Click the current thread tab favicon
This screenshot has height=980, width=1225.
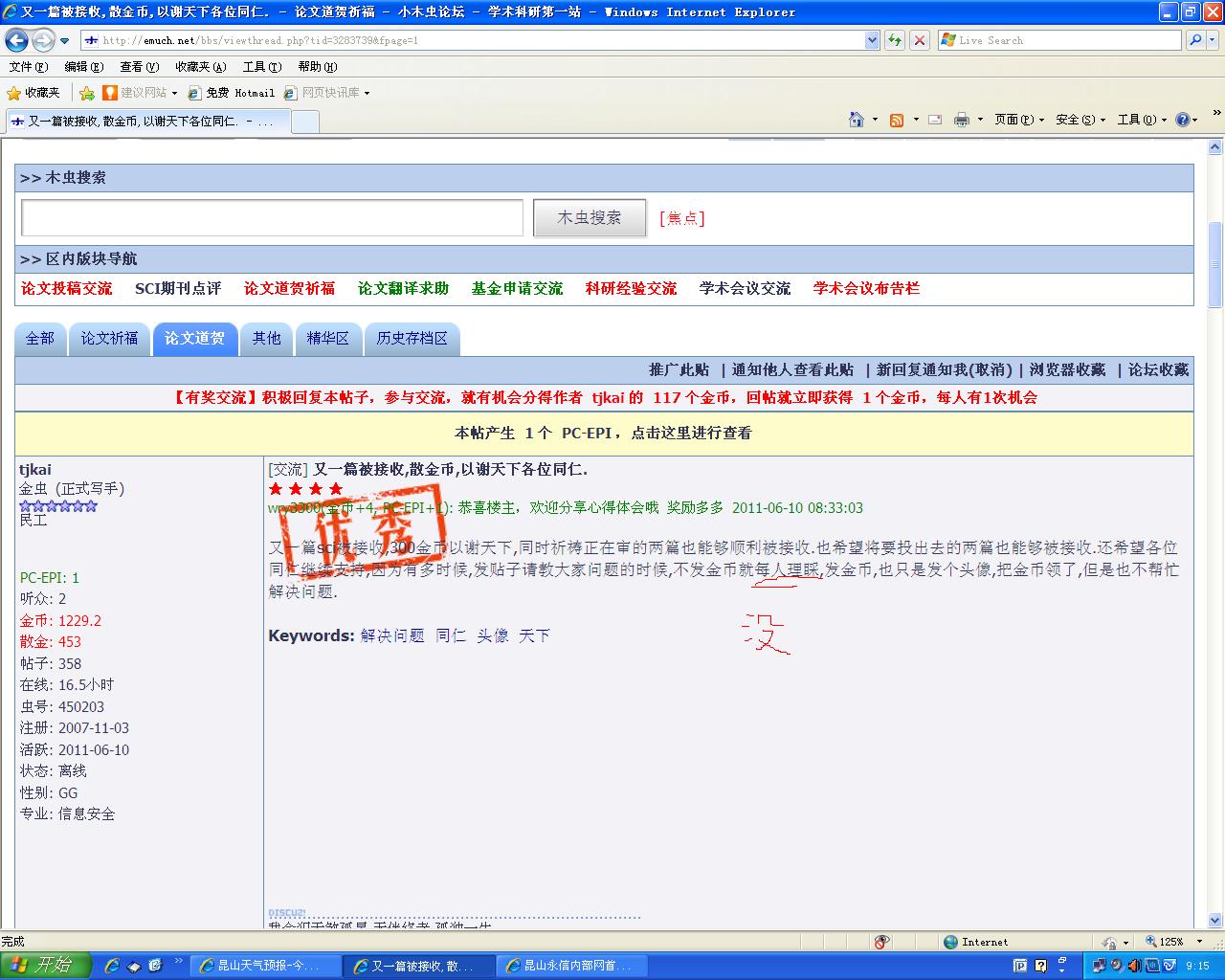(x=17, y=122)
